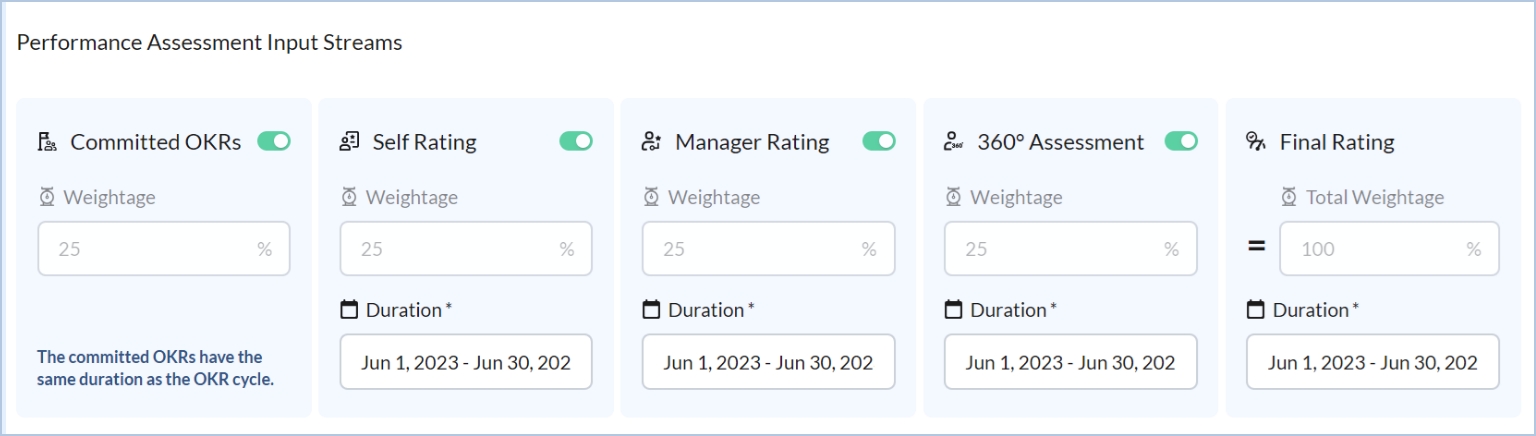
Task: Disable the Committed OKRs toggle
Action: [x=274, y=141]
